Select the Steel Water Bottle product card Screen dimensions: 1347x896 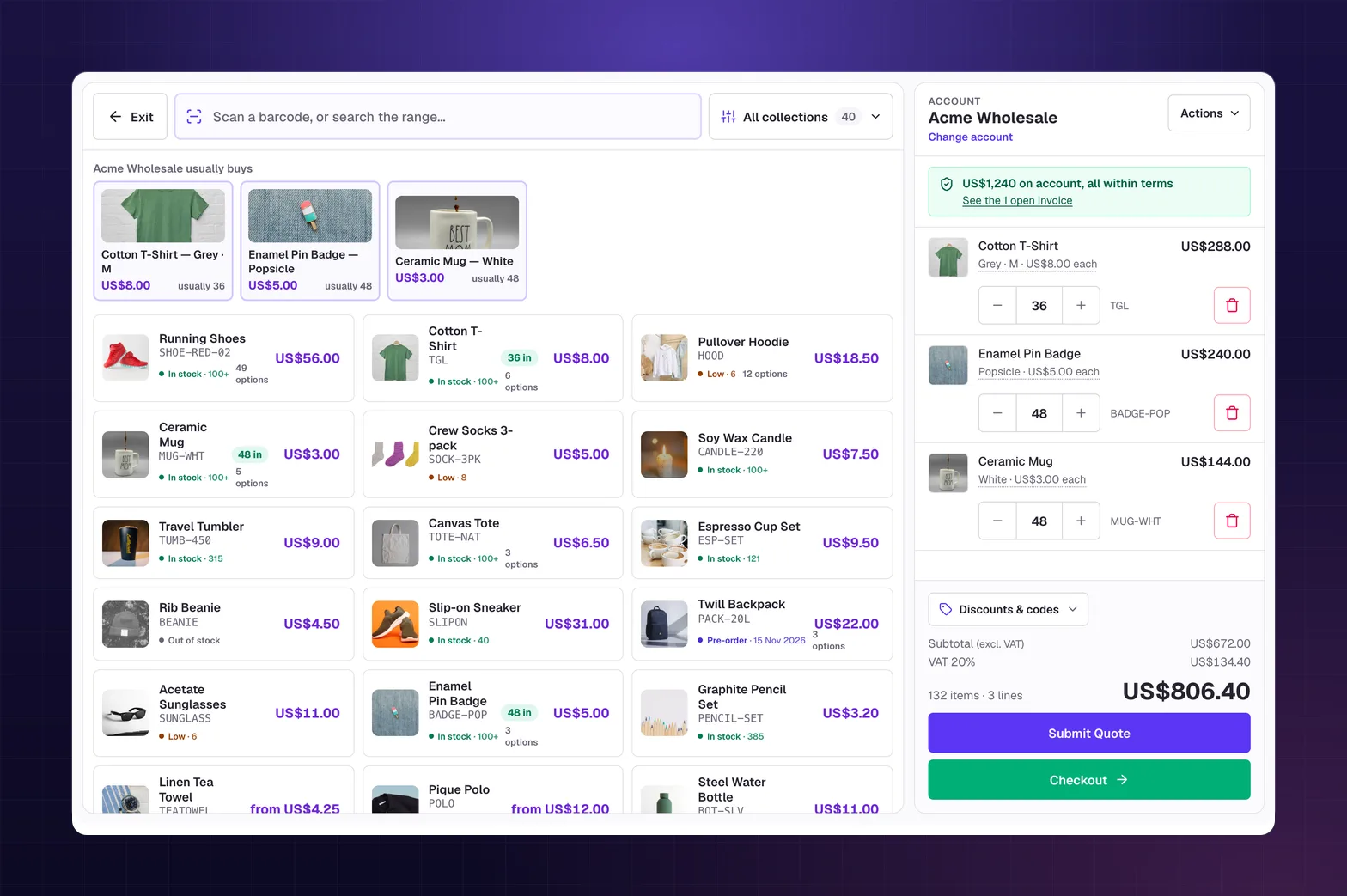pyautogui.click(x=762, y=789)
